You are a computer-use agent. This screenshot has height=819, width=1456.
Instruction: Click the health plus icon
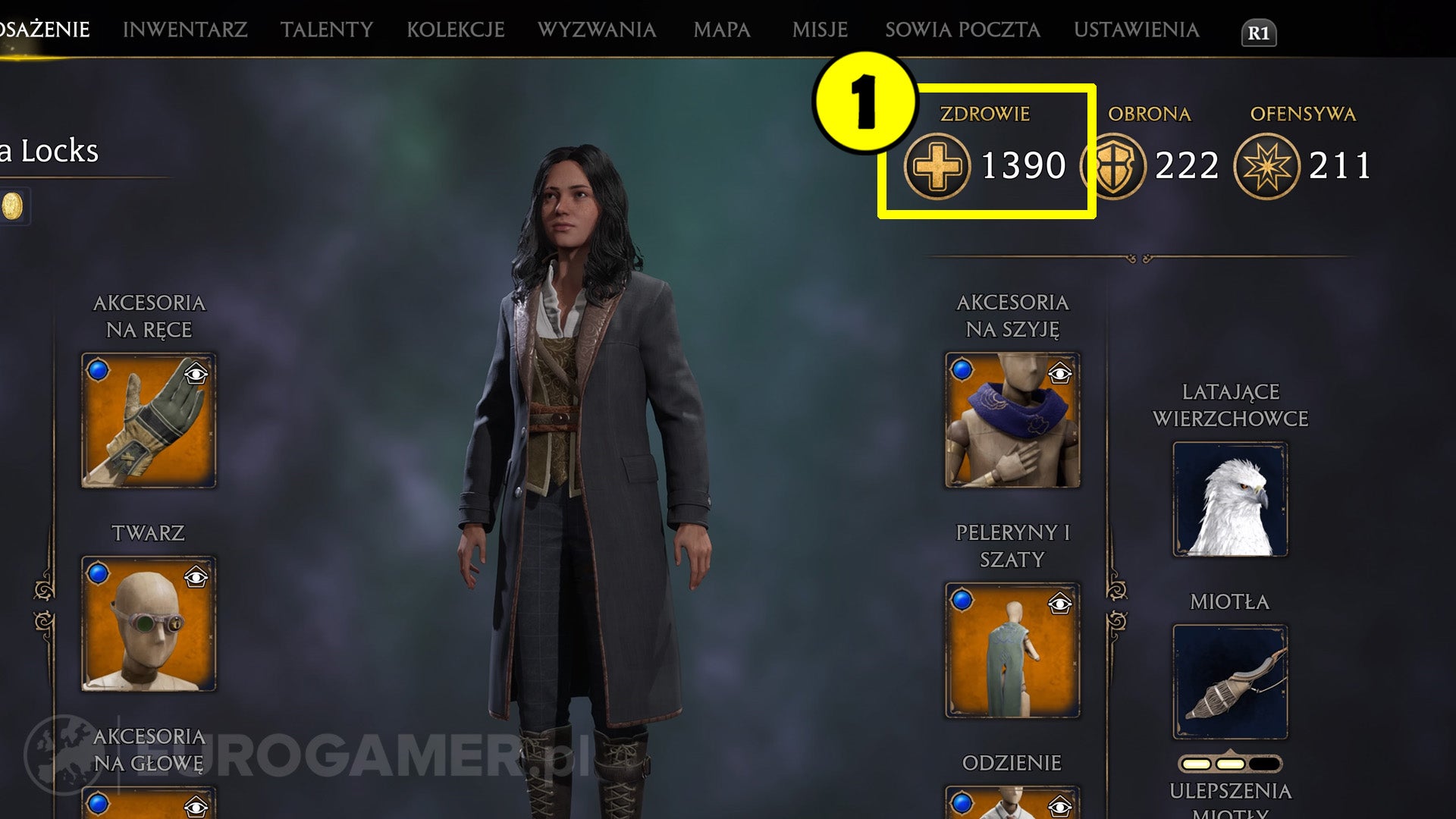point(937,166)
